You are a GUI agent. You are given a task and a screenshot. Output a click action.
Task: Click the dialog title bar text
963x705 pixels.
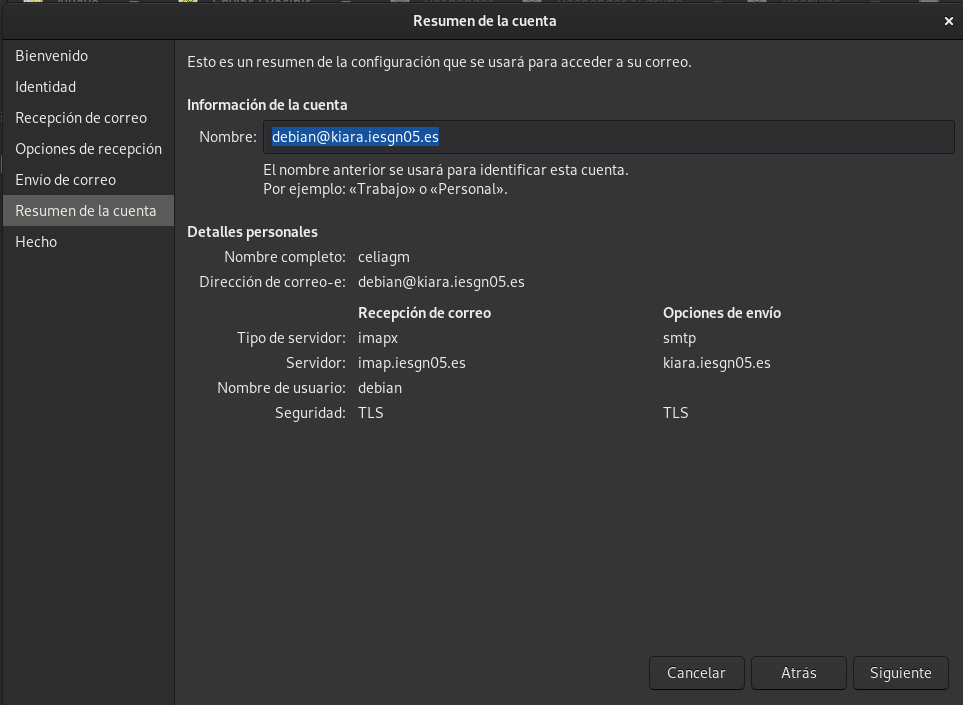tap(484, 20)
